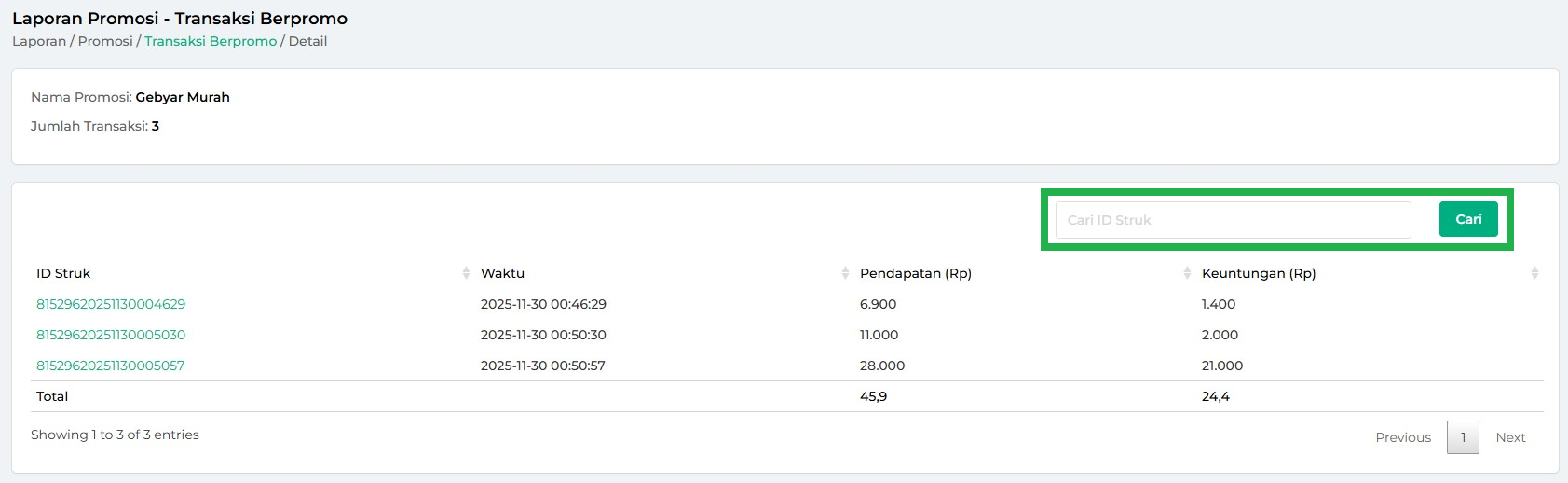This screenshot has width=1568, height=483.
Task: Click the Laporan breadcrumb item
Action: point(39,41)
